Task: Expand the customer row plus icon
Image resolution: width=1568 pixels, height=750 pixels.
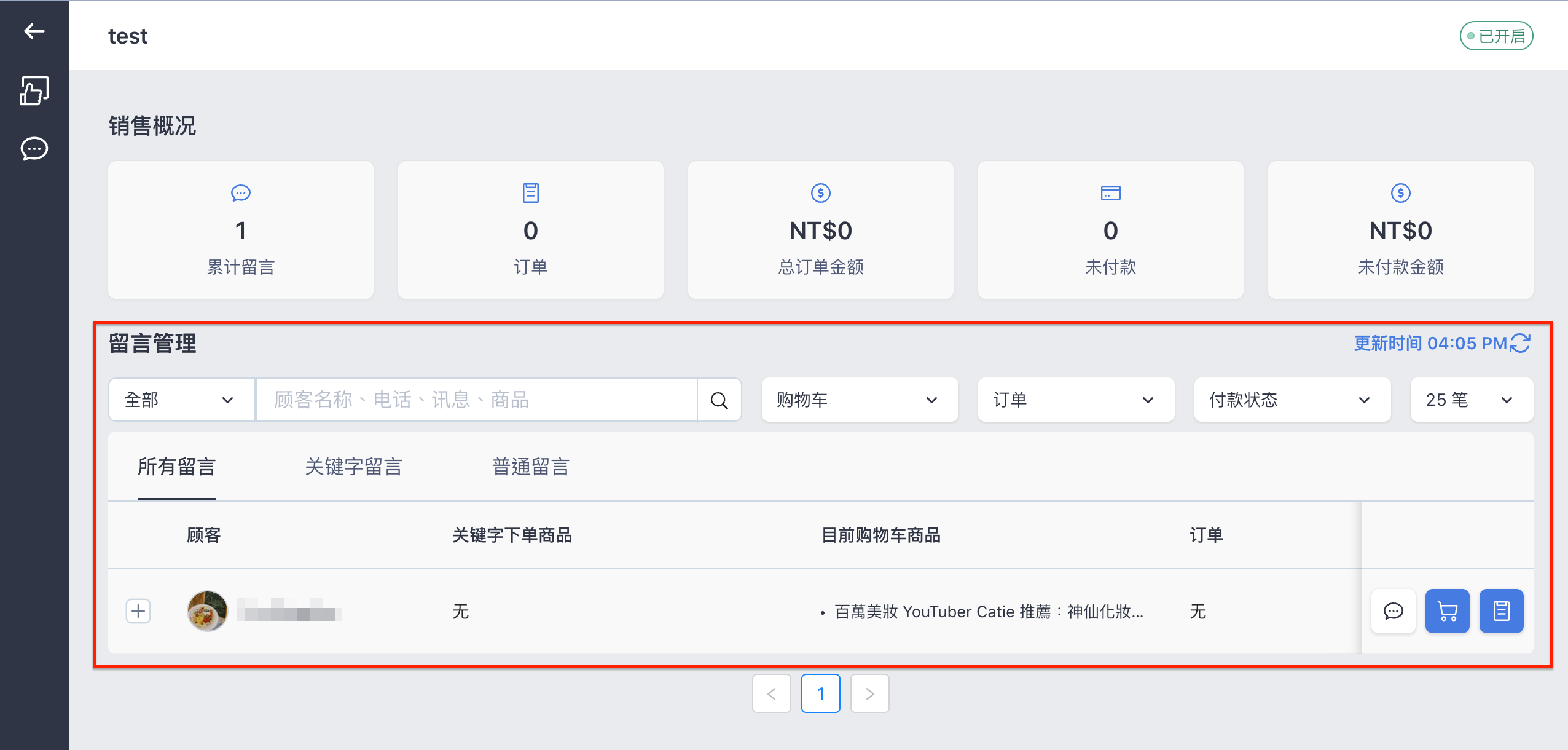Action: [x=138, y=611]
